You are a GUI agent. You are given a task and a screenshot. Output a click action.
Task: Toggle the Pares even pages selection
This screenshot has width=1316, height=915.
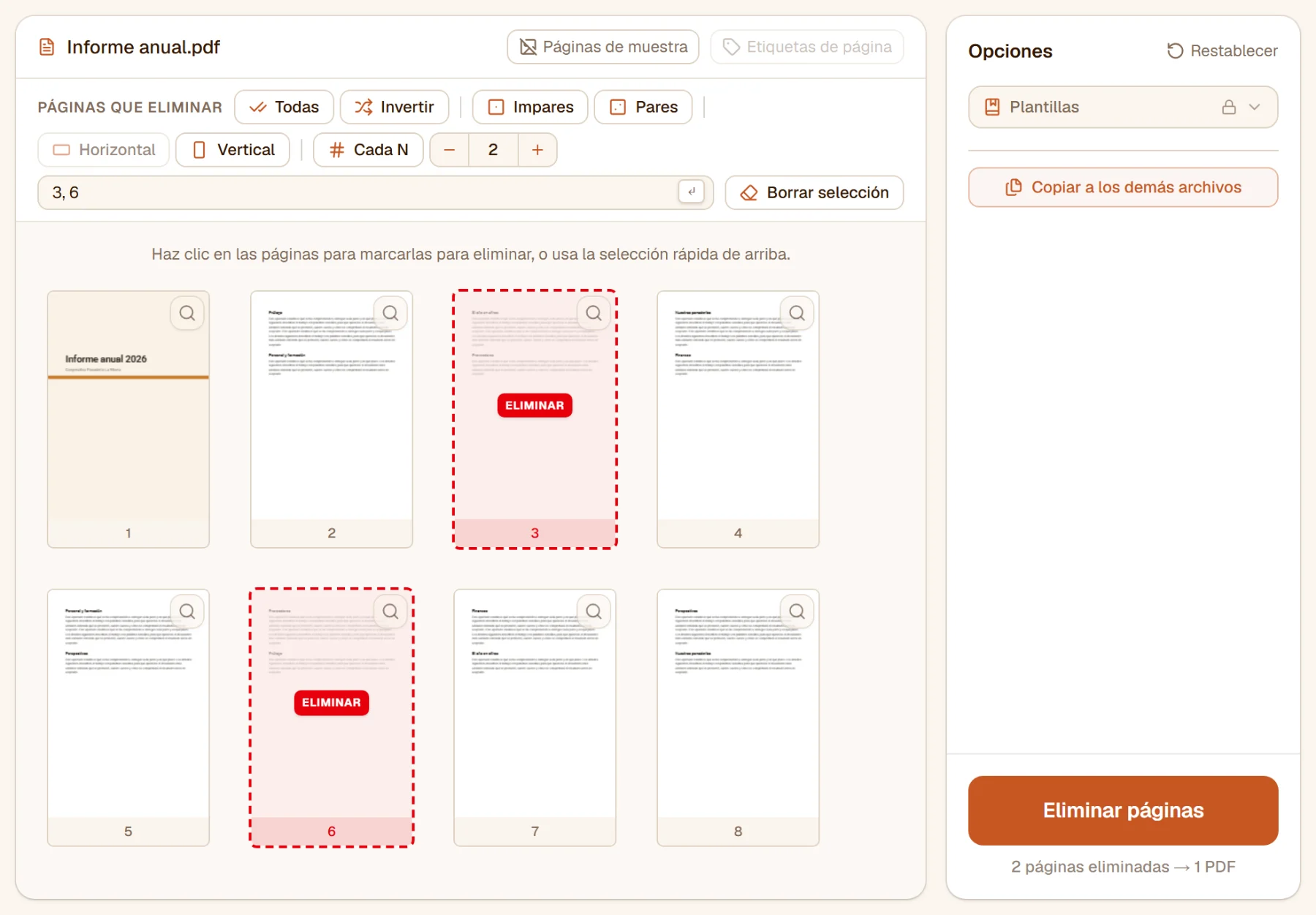tap(643, 107)
